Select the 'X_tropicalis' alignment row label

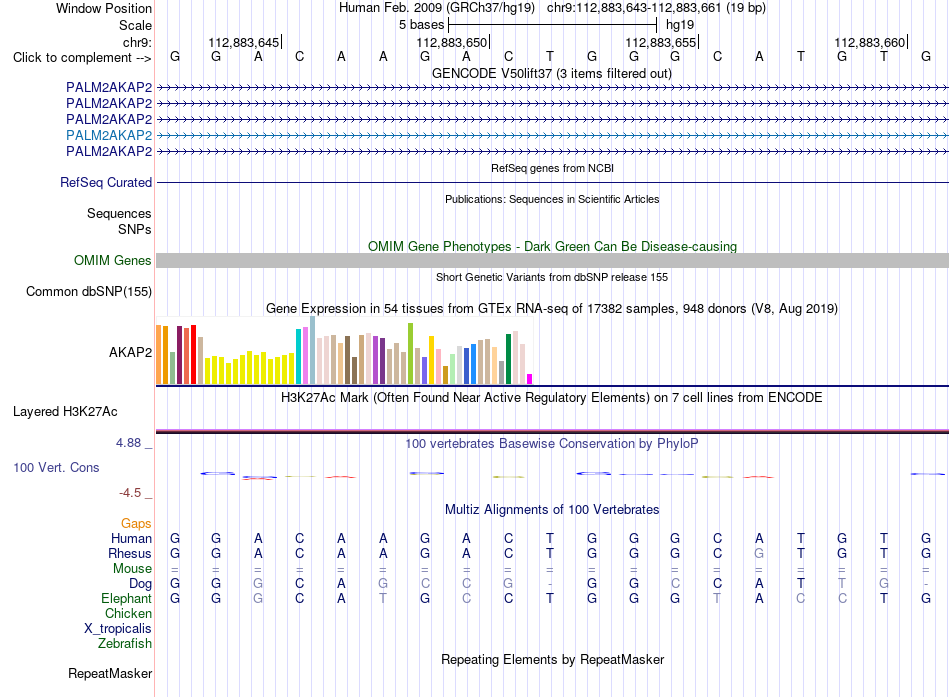pyautogui.click(x=118, y=629)
